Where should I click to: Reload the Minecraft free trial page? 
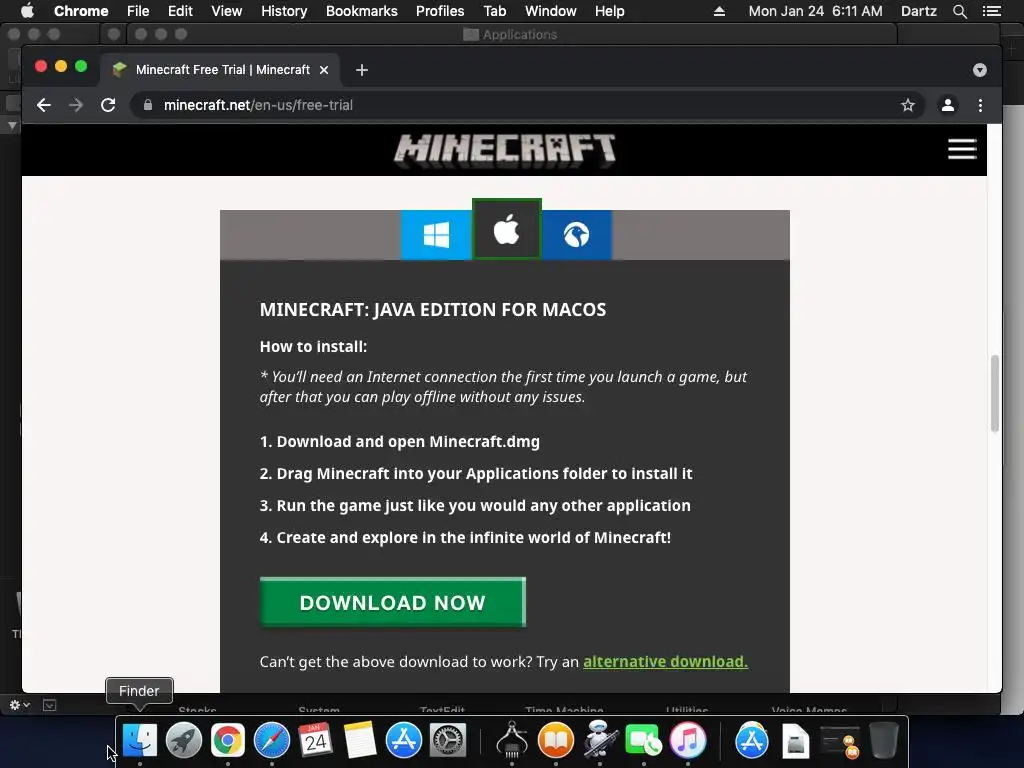point(108,105)
